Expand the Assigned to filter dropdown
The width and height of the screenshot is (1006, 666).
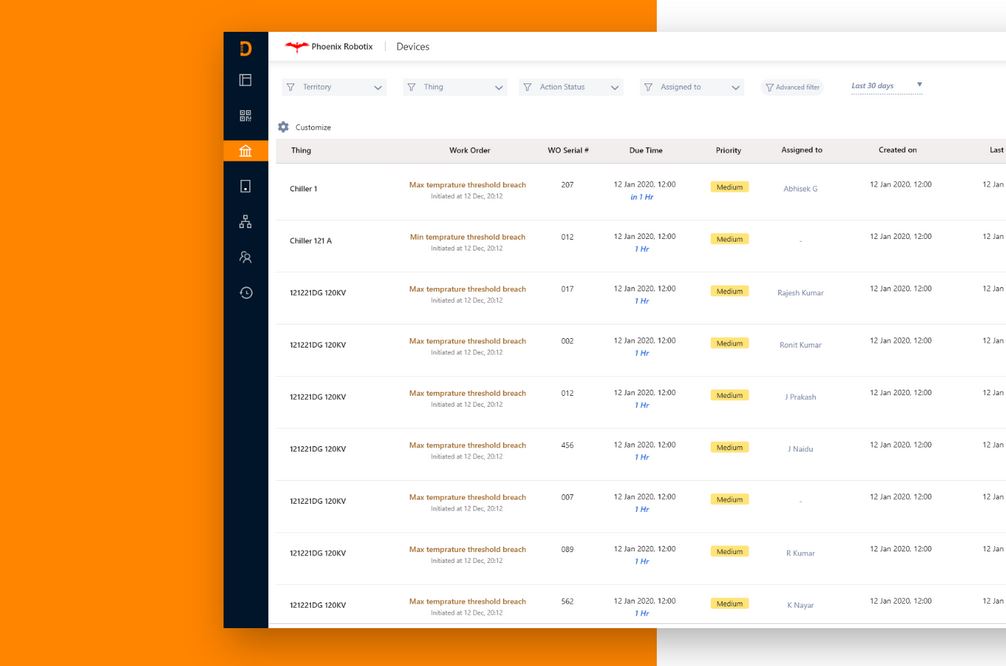coord(692,87)
